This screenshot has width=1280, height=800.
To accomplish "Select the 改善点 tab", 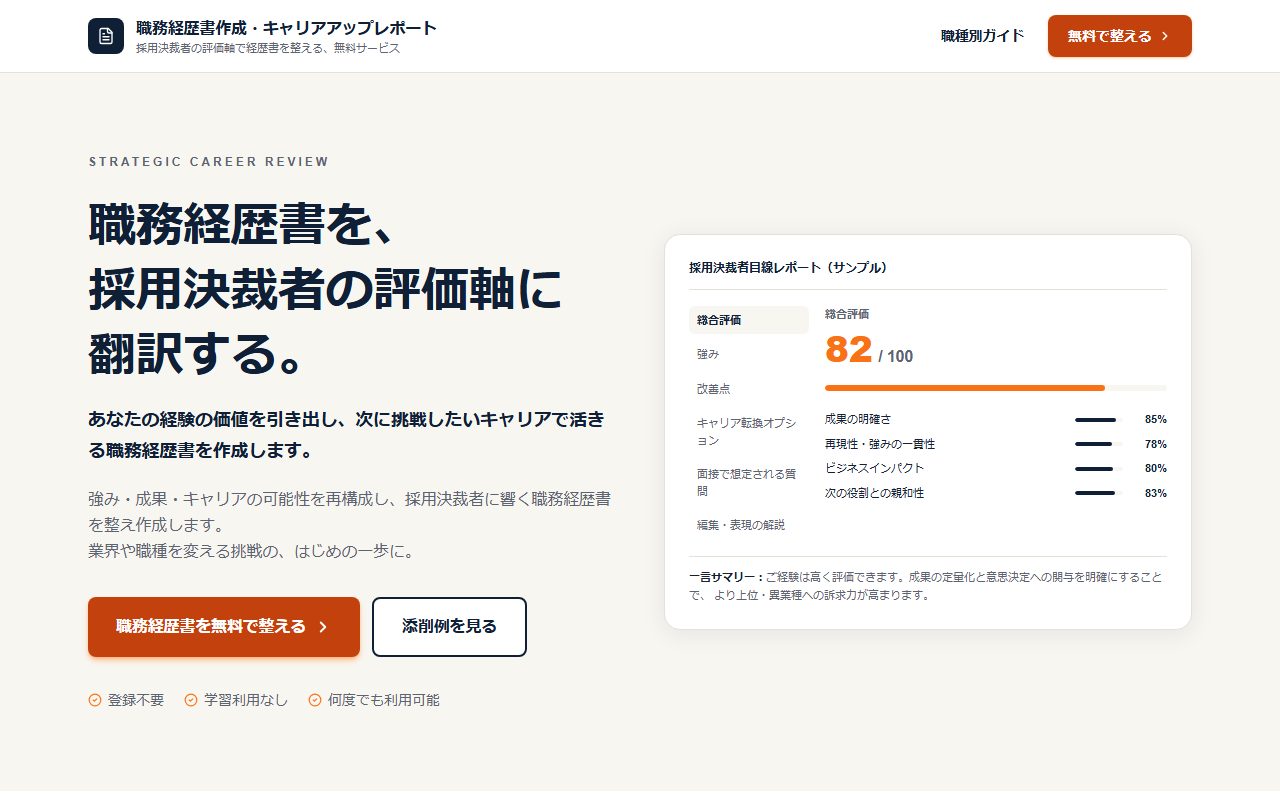I will pos(749,389).
